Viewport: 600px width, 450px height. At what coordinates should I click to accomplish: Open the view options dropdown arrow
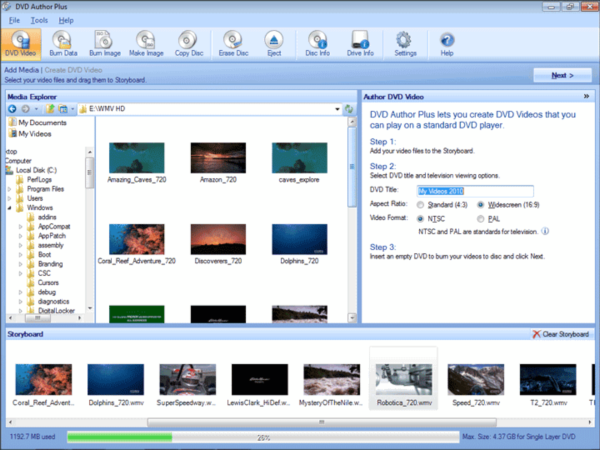click(x=72, y=109)
